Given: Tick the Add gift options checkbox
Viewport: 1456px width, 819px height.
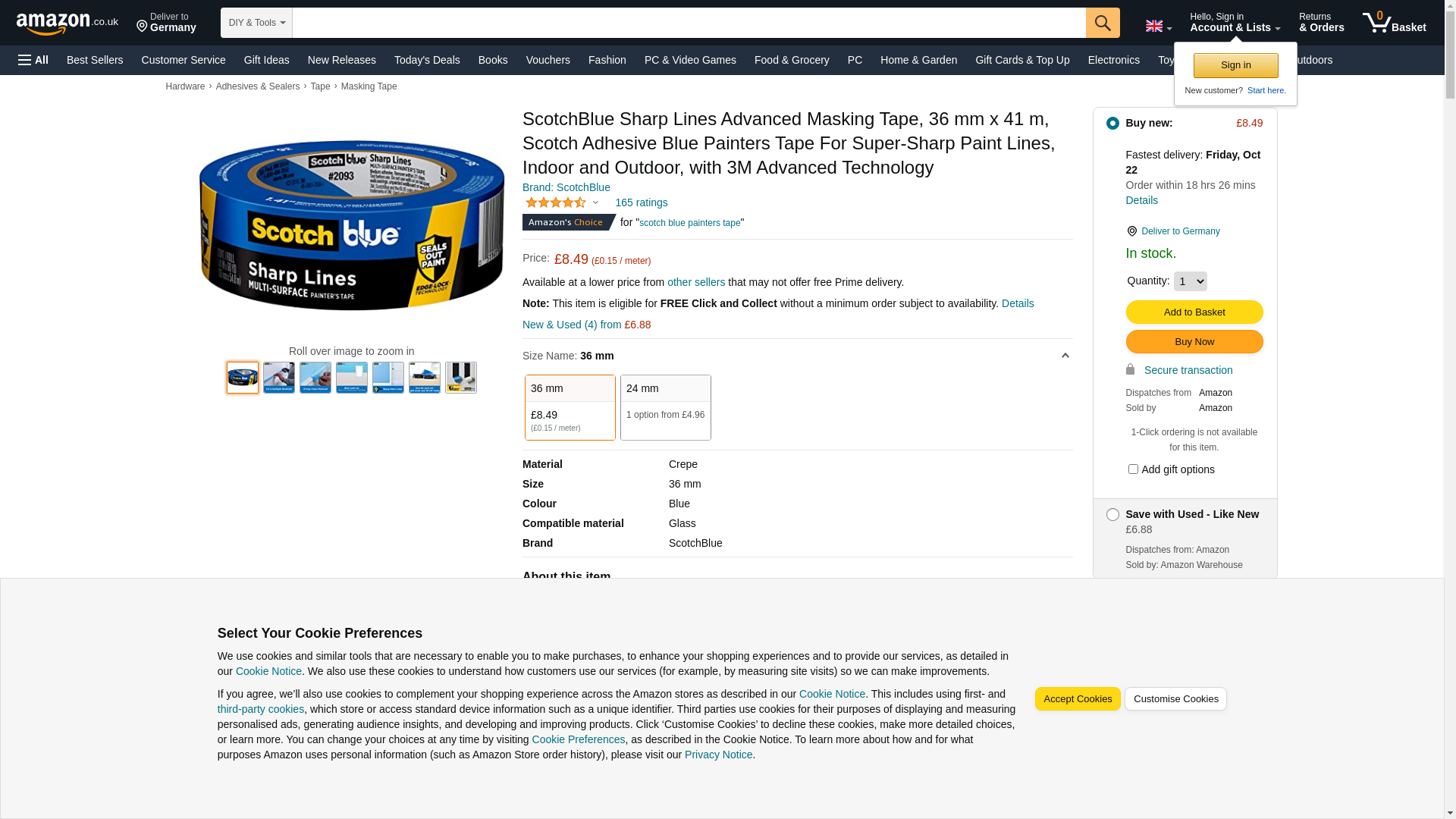Looking at the screenshot, I should click(x=1133, y=469).
